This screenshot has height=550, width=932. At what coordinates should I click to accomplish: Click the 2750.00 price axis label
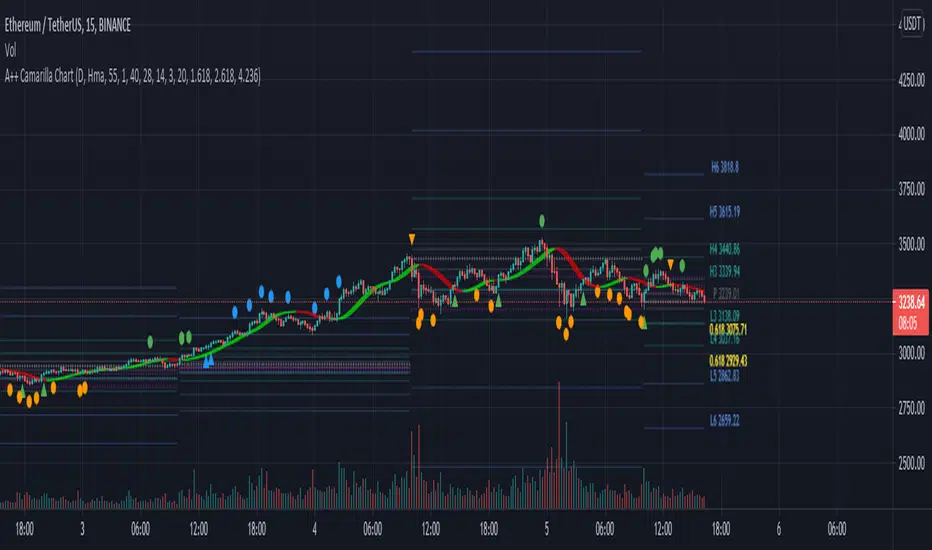pos(911,408)
